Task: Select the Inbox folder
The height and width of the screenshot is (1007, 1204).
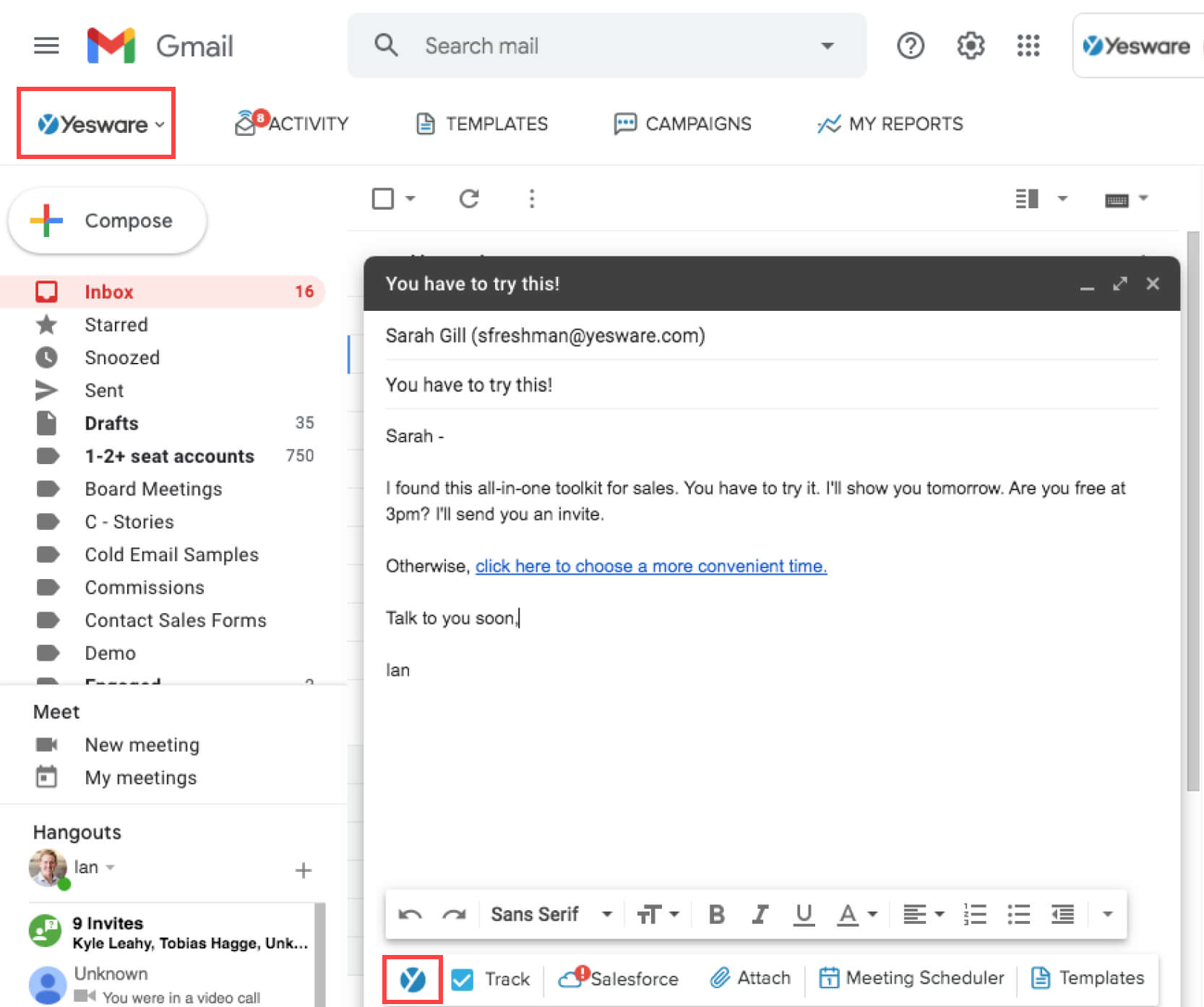Action: coord(163,291)
